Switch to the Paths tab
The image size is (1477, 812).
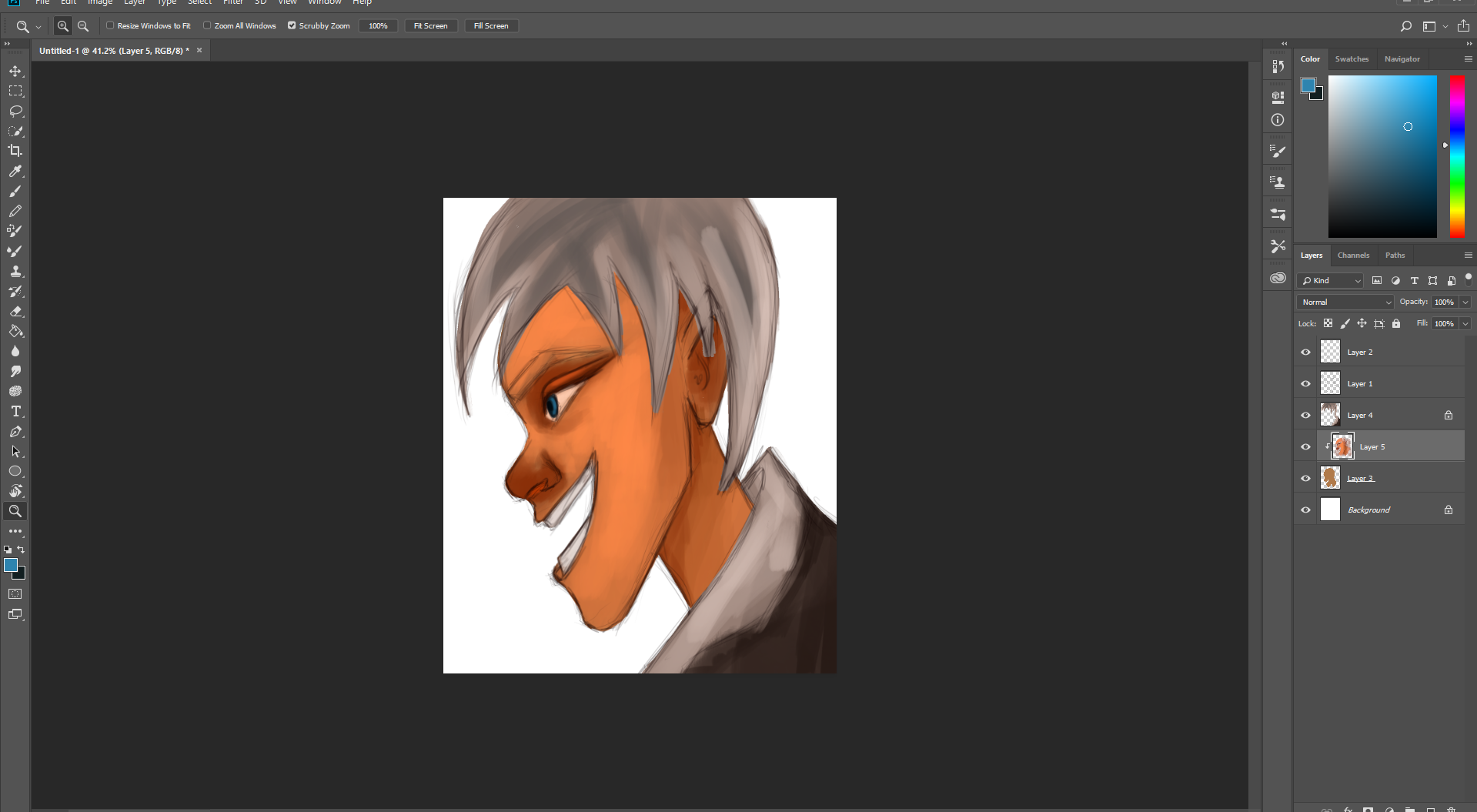pos(1395,256)
